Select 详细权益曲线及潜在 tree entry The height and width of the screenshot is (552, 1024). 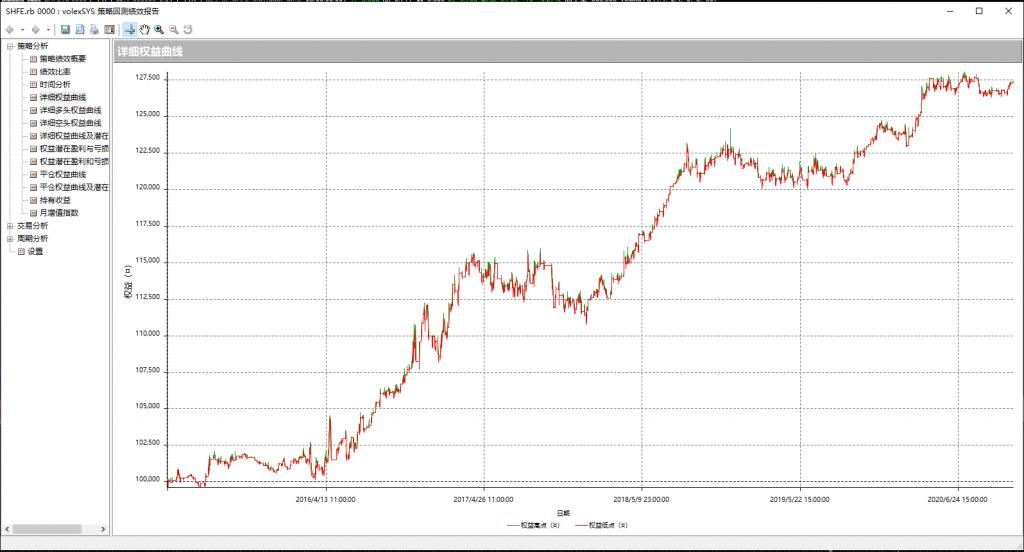point(74,136)
